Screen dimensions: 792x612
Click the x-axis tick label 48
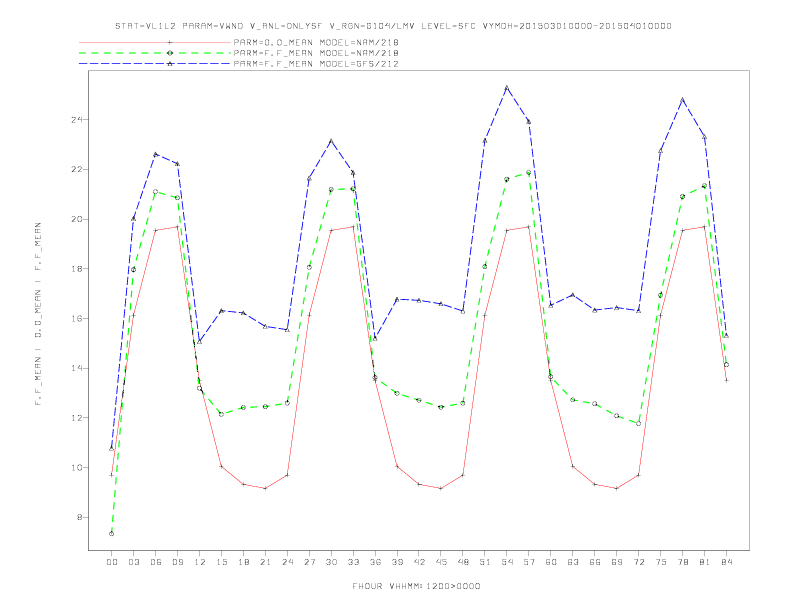[x=463, y=562]
